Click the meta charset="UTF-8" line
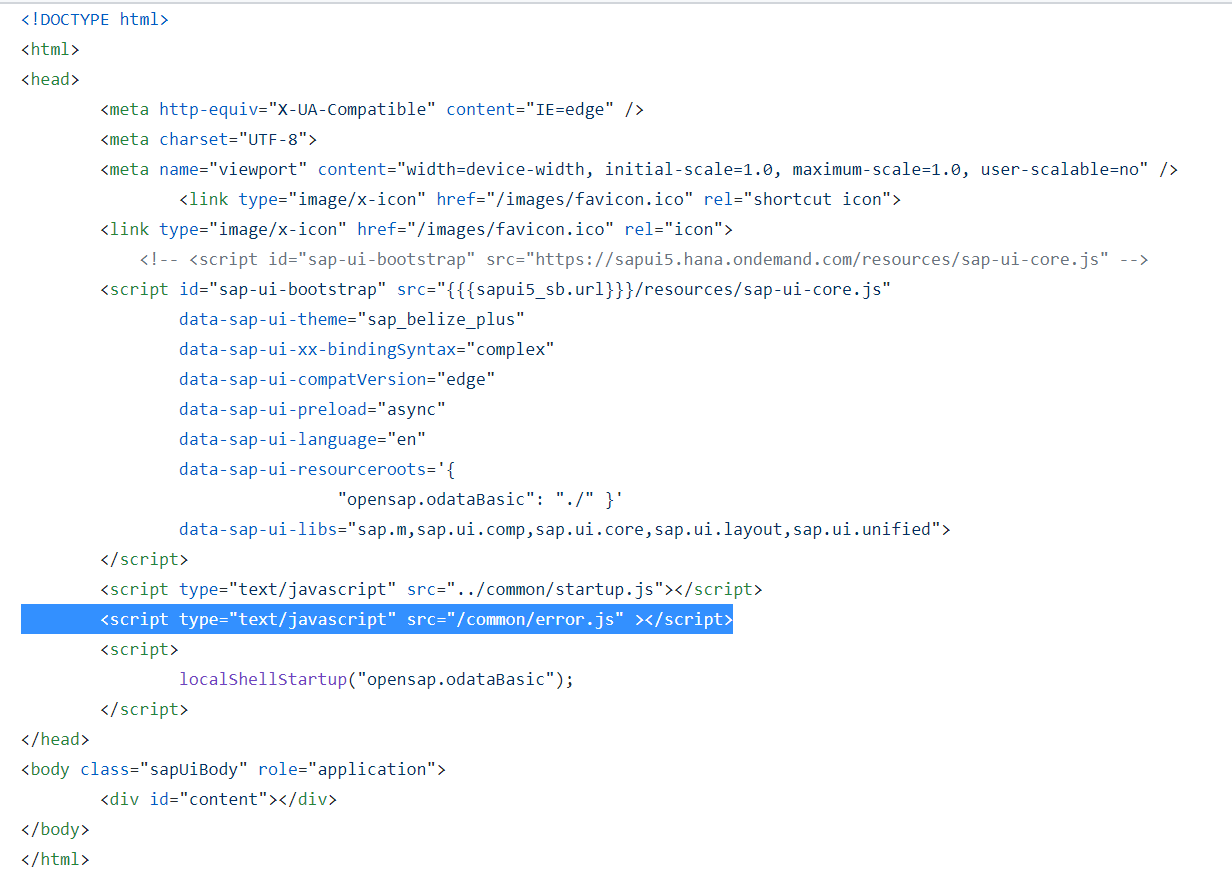This screenshot has width=1232, height=872. 209,139
